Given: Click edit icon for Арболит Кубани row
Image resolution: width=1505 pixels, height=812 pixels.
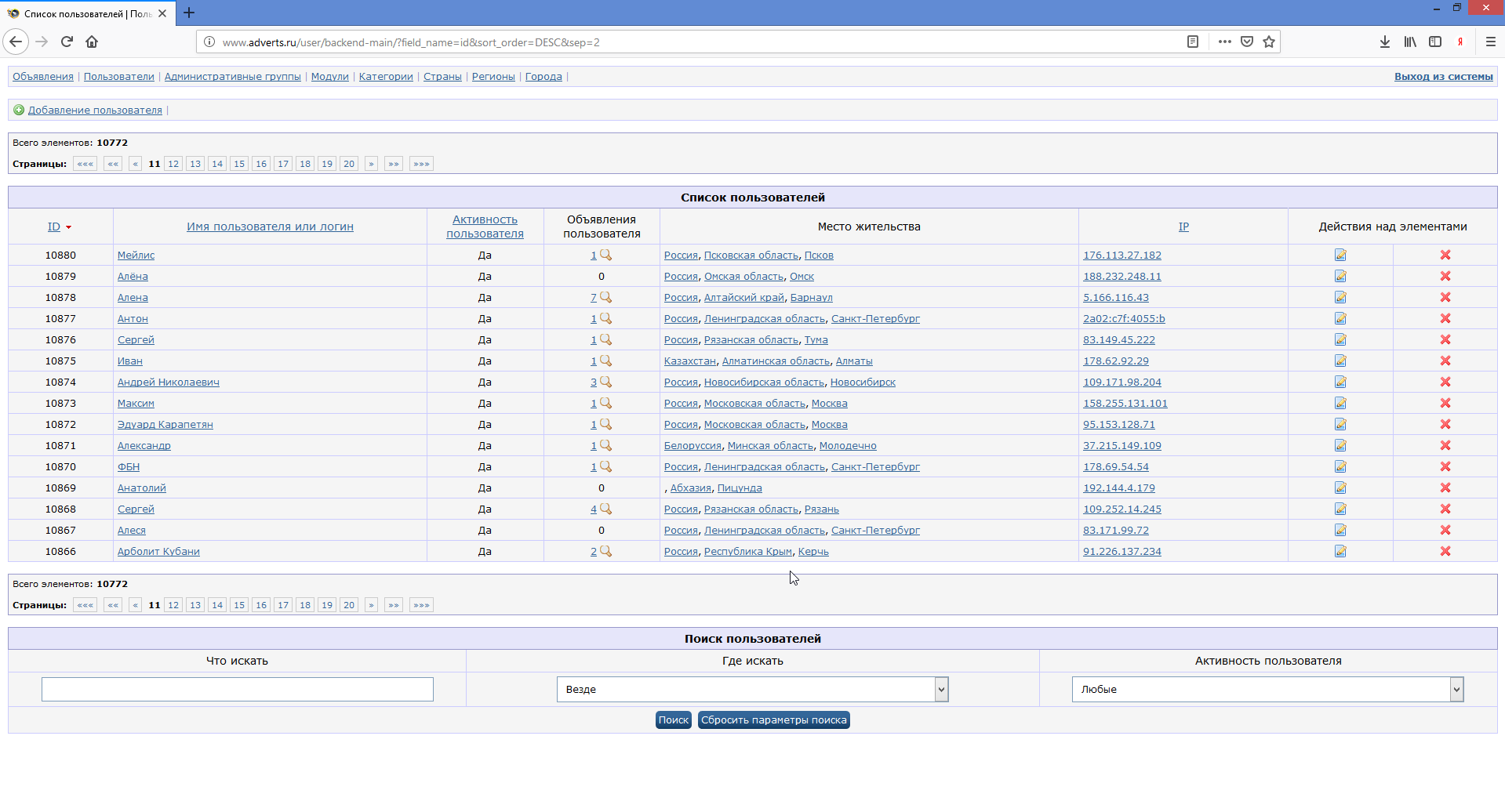Looking at the screenshot, I should (x=1340, y=551).
